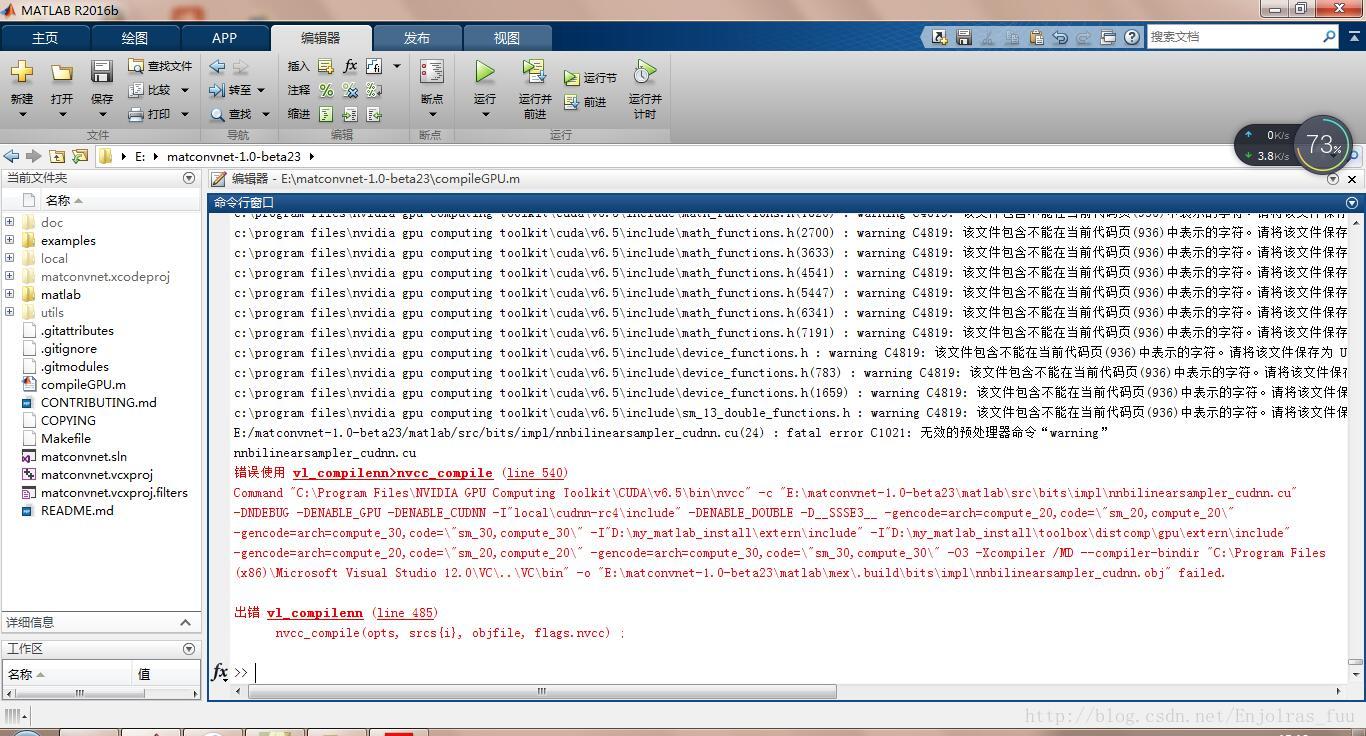Click matconvnet-1.0-beta23 in the address bar
Image resolution: width=1366 pixels, height=736 pixels.
click(233, 157)
